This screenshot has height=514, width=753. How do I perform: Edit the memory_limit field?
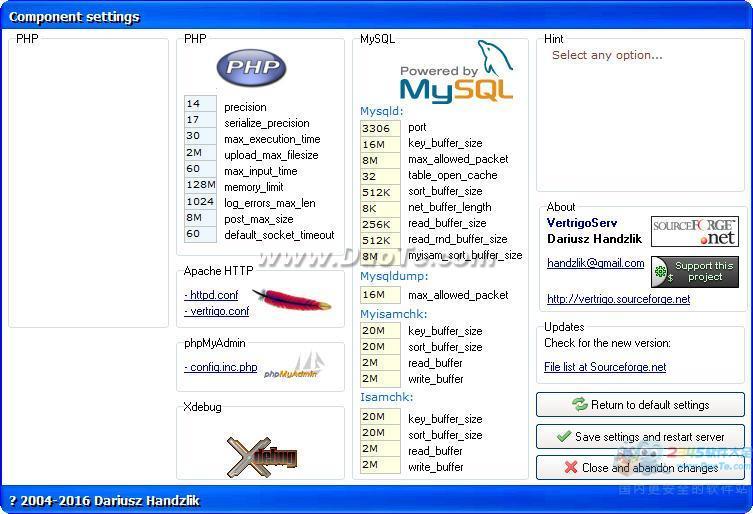200,184
